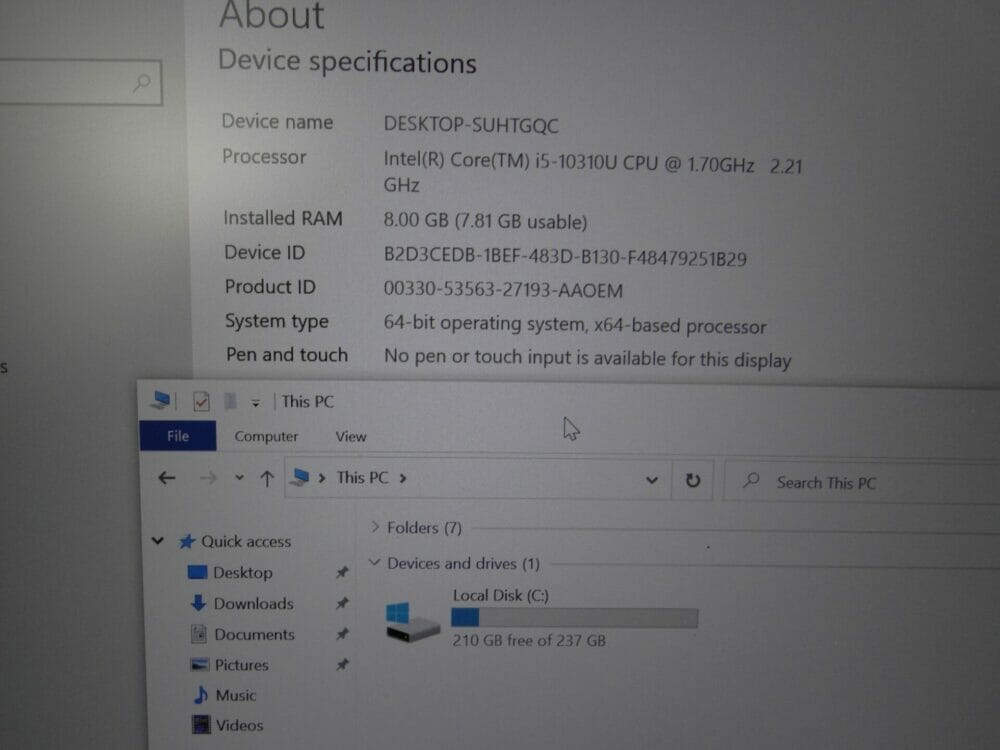Expand the chevron after This PC breadcrumb
This screenshot has width=1000, height=750.
403,478
